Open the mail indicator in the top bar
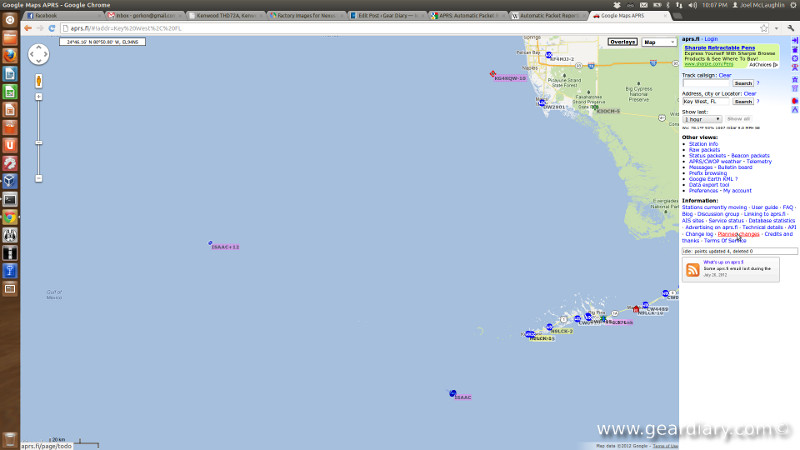Screen dimensions: 800x450 click(x=644, y=5)
